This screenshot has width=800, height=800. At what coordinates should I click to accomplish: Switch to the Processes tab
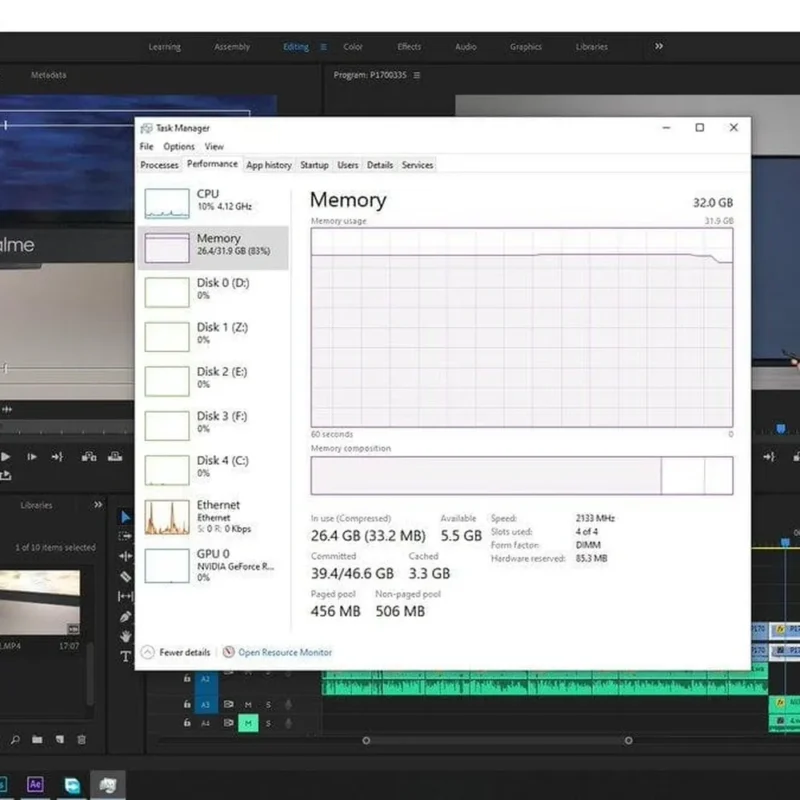[x=159, y=165]
